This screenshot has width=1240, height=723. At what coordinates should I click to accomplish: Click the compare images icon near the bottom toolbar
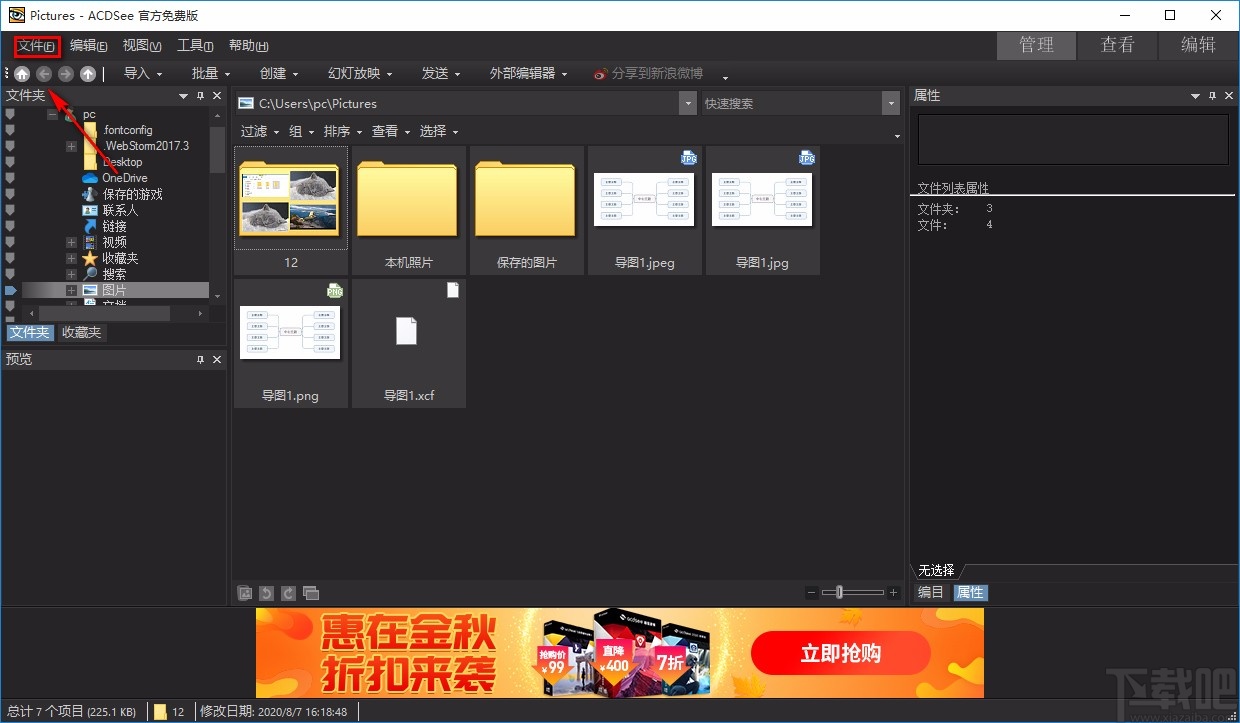(311, 593)
